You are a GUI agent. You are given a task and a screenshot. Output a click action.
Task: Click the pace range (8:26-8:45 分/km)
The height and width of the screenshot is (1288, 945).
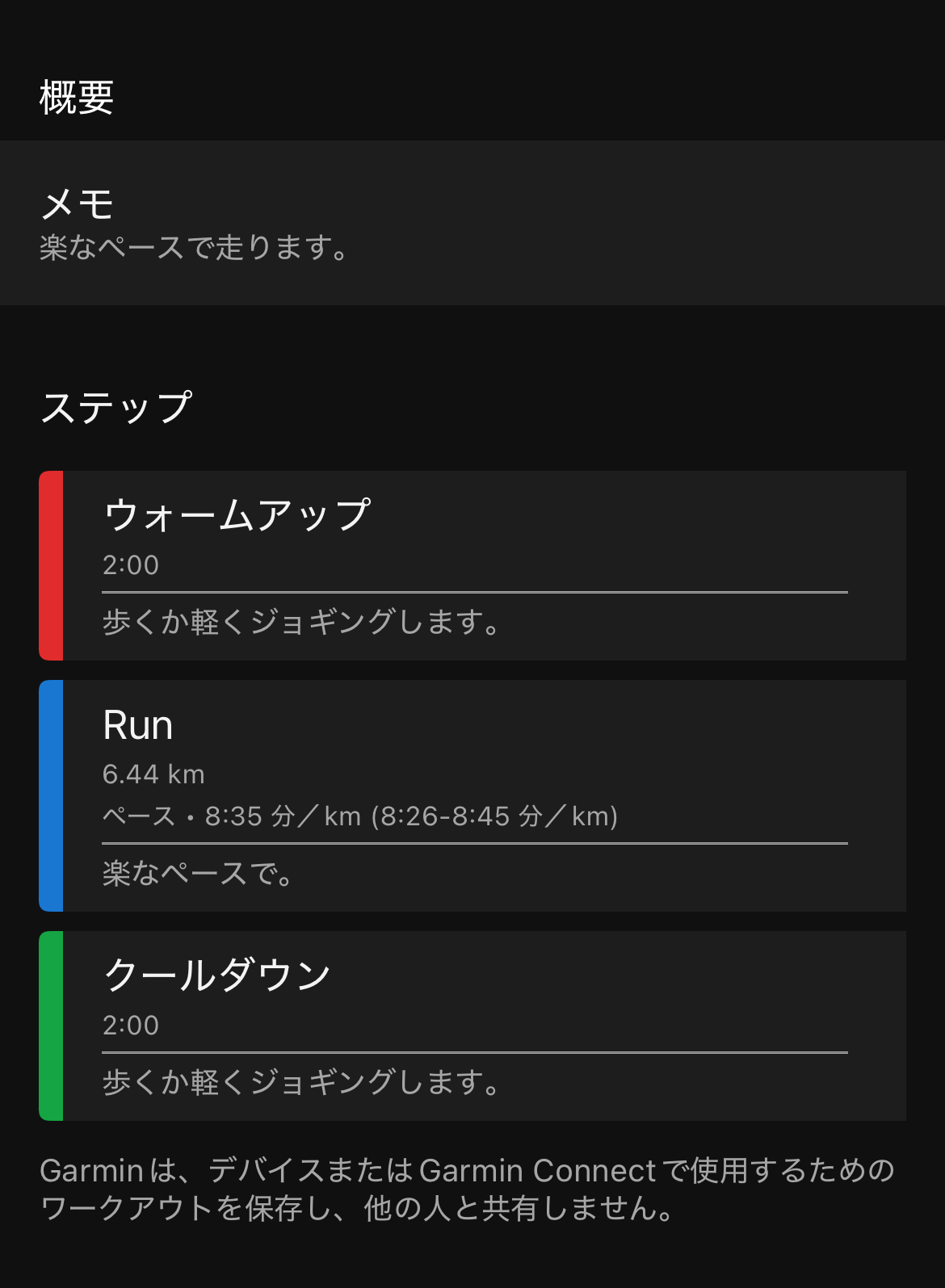(494, 816)
